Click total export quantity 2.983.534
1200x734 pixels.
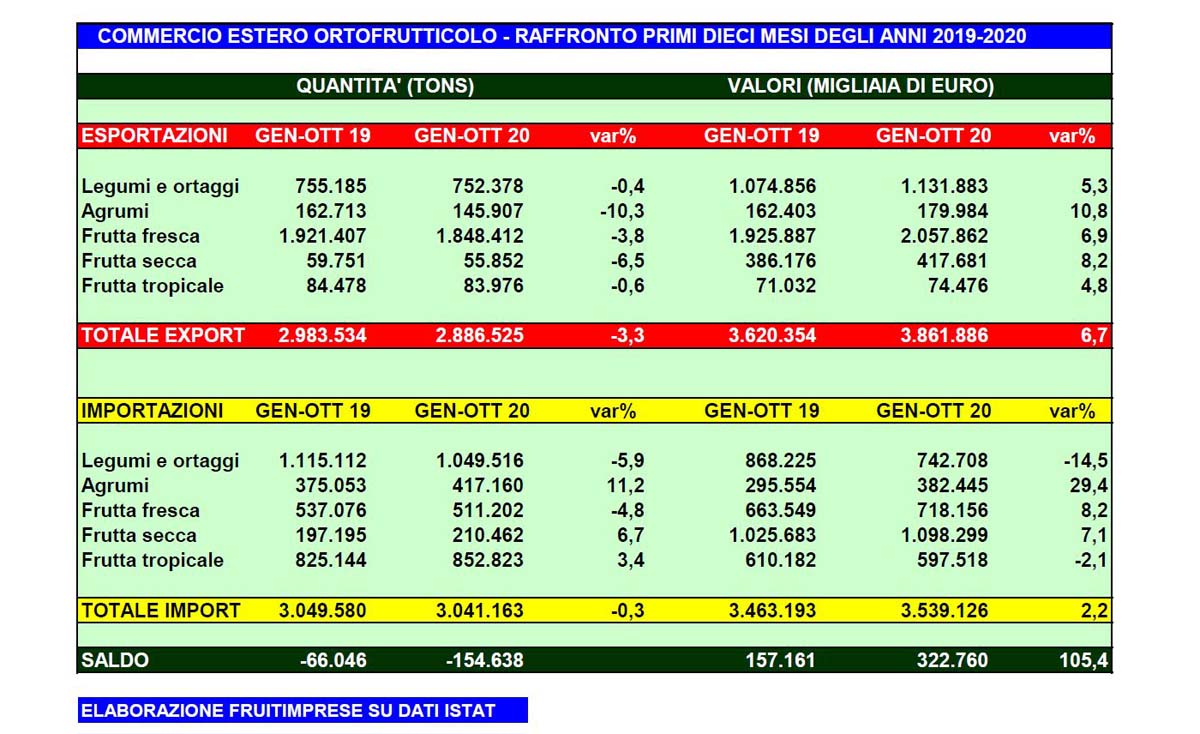pos(322,336)
